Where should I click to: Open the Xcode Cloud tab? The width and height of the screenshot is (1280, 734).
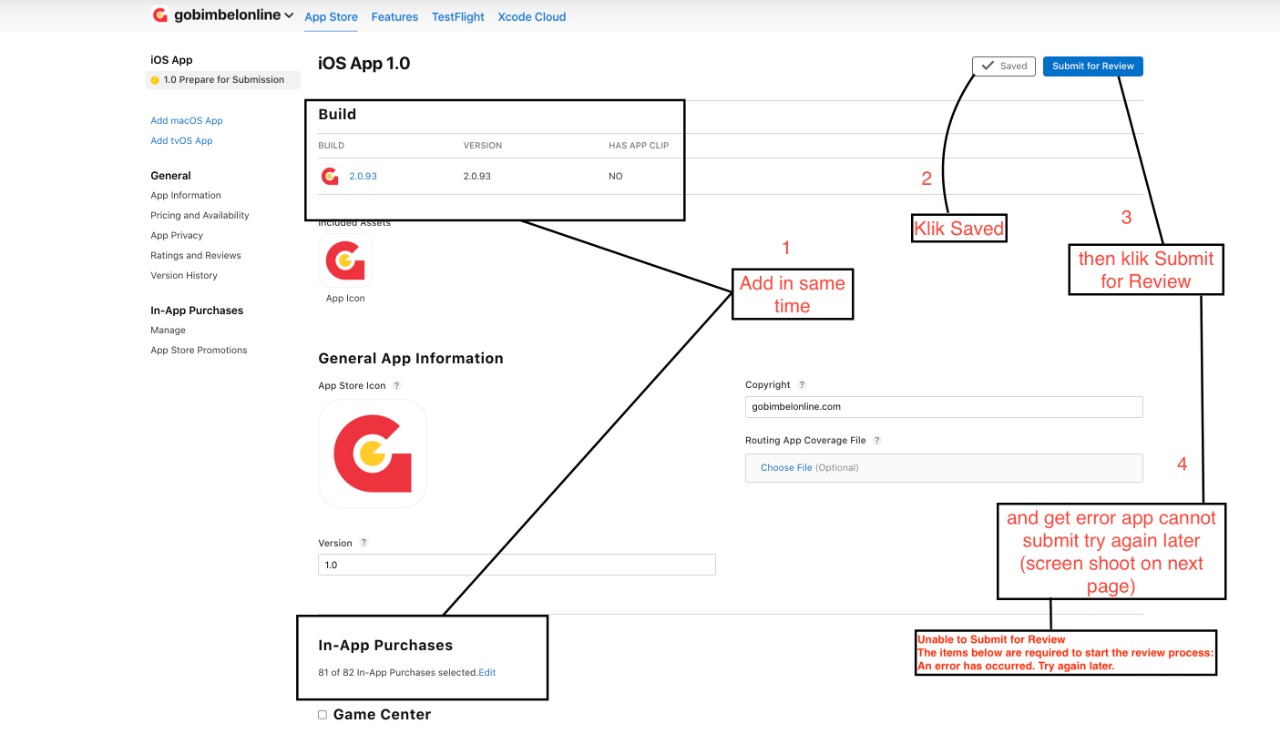(x=532, y=17)
